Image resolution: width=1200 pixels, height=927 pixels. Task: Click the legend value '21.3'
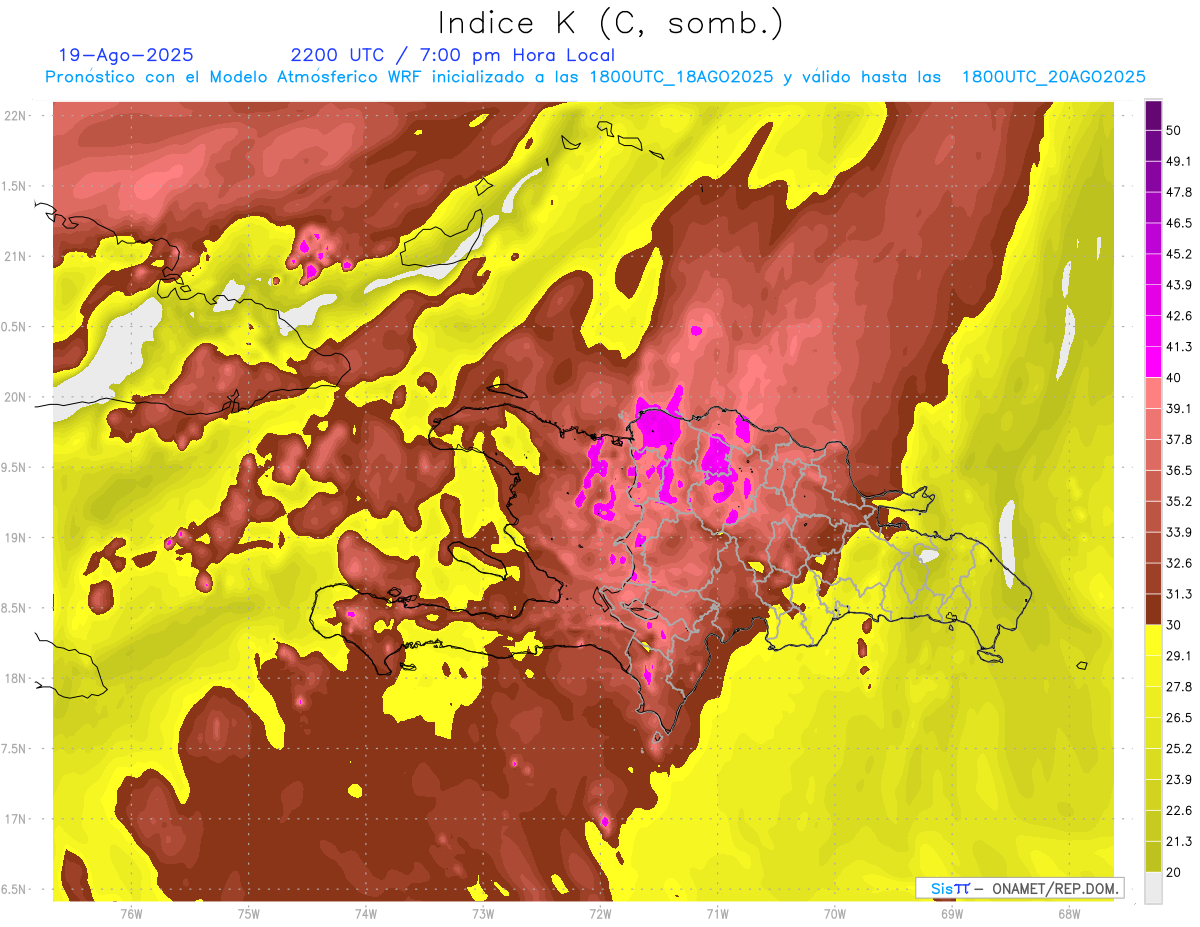pos(1178,842)
